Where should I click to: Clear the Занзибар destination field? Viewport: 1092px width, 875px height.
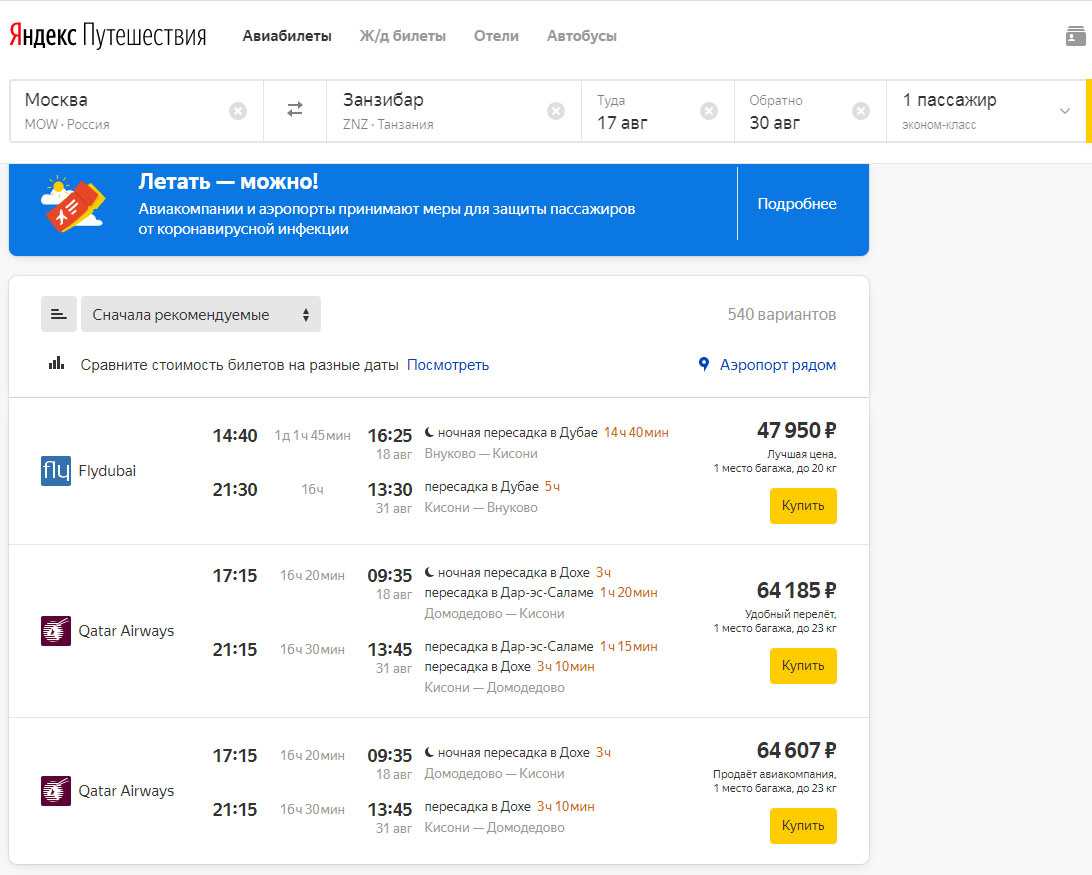(x=556, y=111)
